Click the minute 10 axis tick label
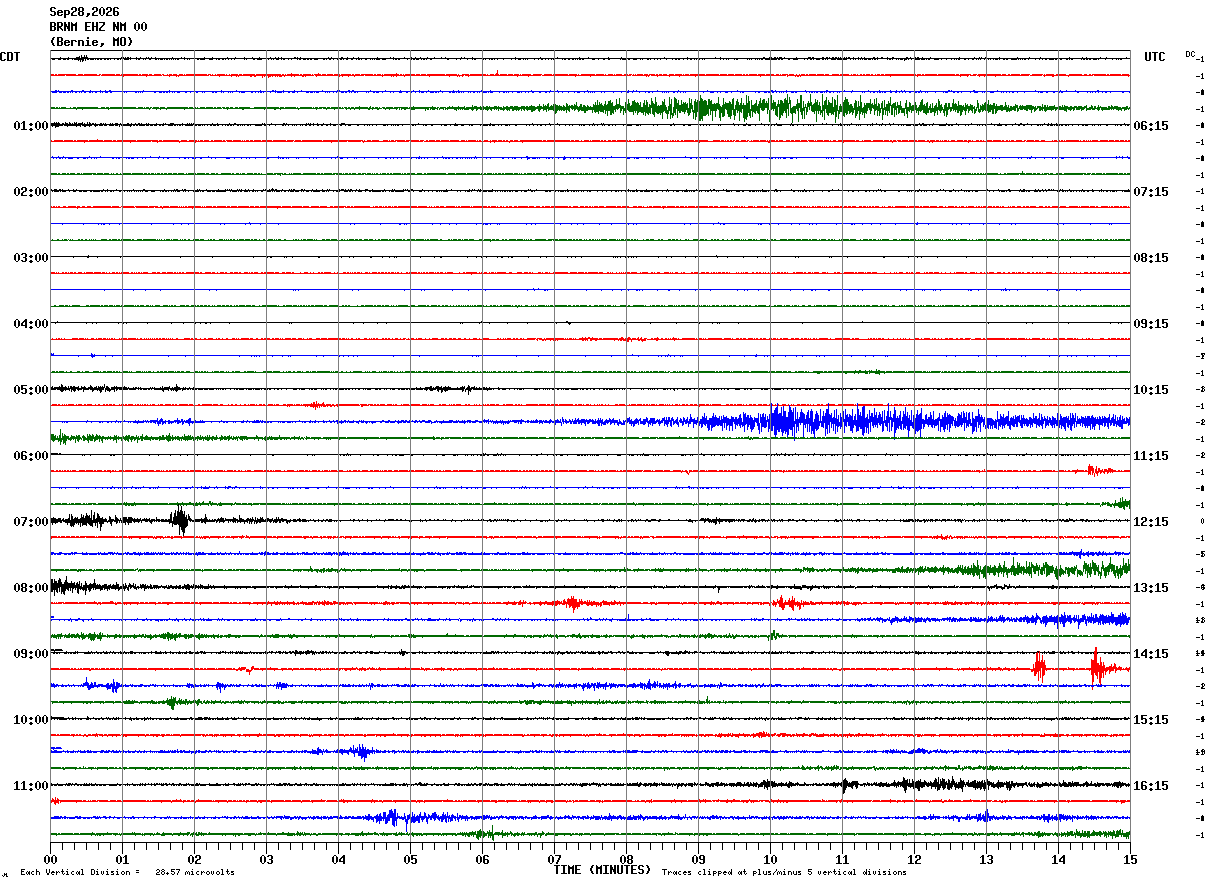 (x=770, y=859)
